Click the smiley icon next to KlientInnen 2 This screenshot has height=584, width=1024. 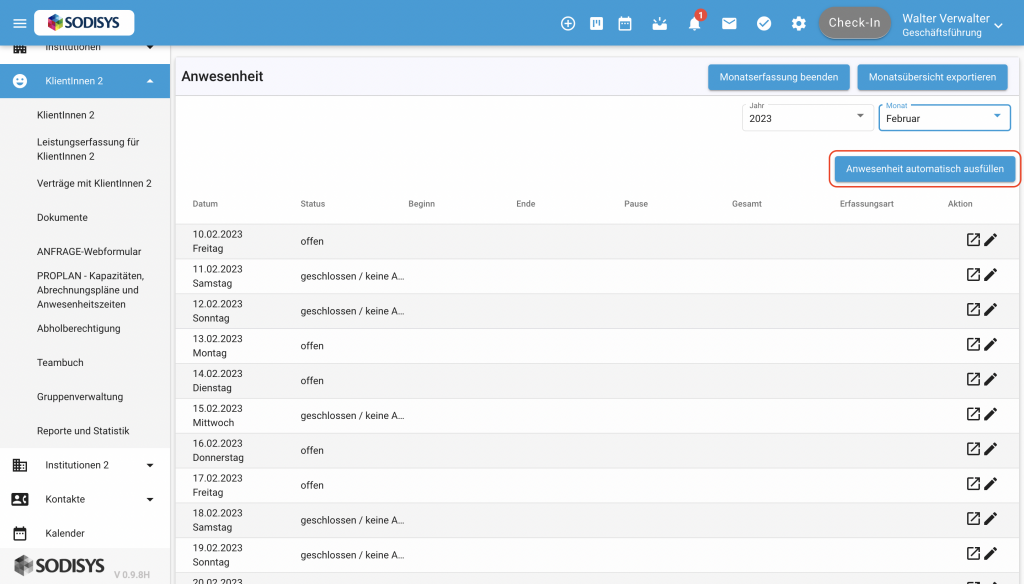pos(20,81)
